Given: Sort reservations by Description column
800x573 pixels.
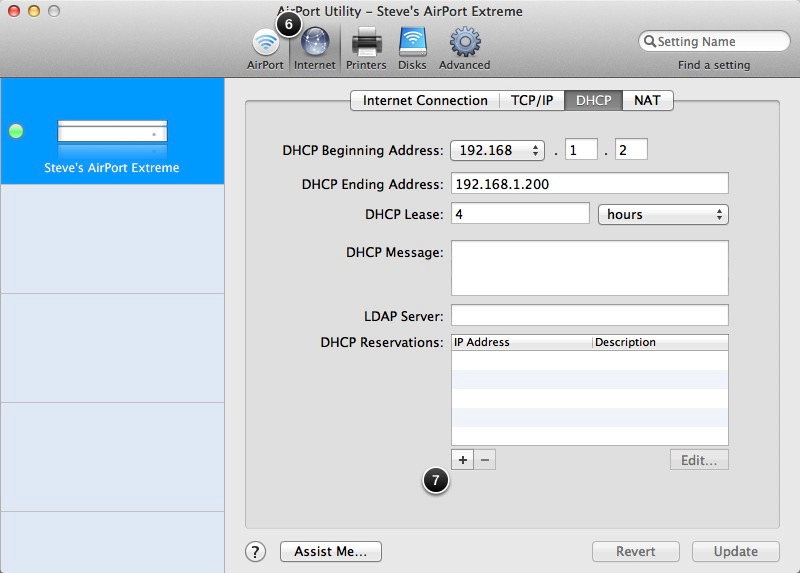Looking at the screenshot, I should coord(660,342).
